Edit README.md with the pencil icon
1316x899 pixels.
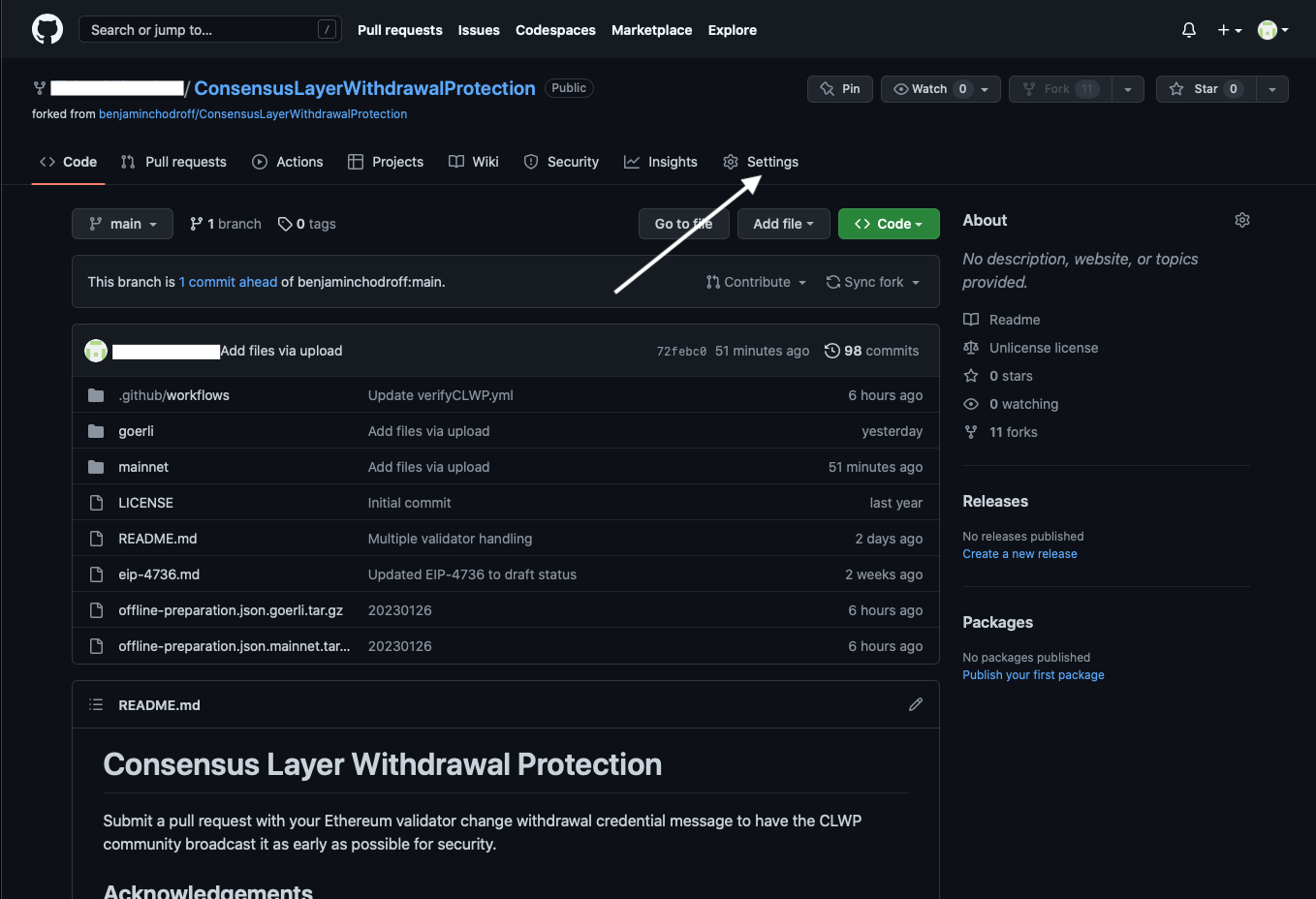point(916,704)
